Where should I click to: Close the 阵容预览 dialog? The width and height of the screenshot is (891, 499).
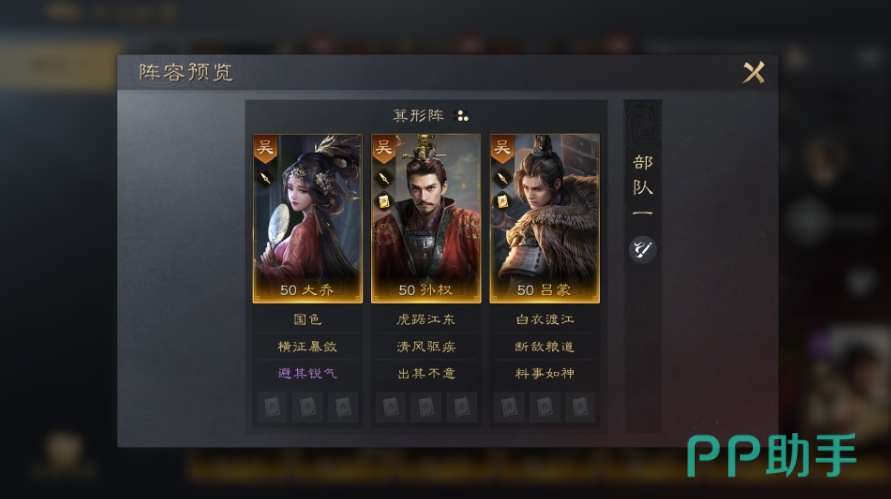click(754, 72)
